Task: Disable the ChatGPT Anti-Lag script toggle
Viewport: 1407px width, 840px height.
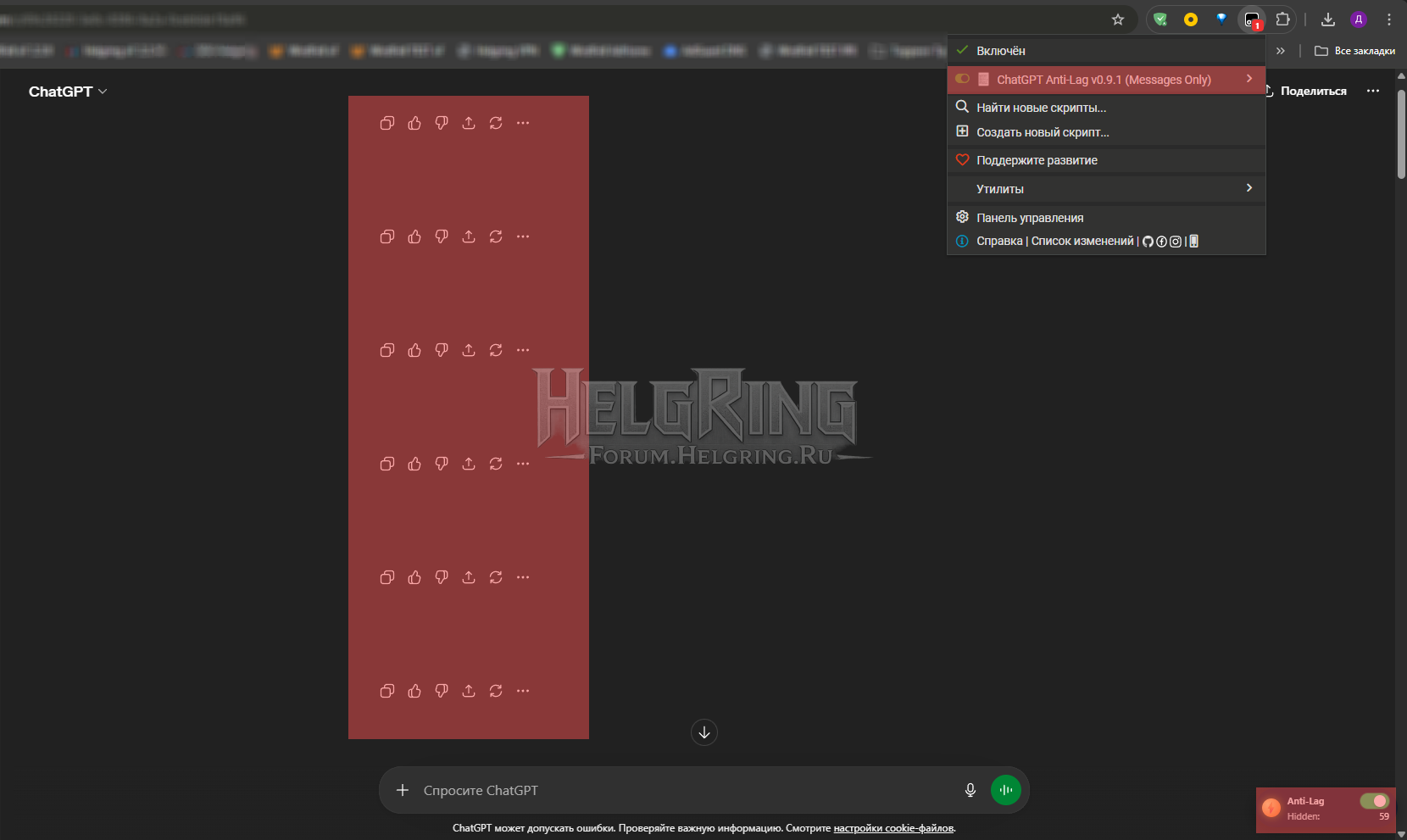Action: [962, 79]
